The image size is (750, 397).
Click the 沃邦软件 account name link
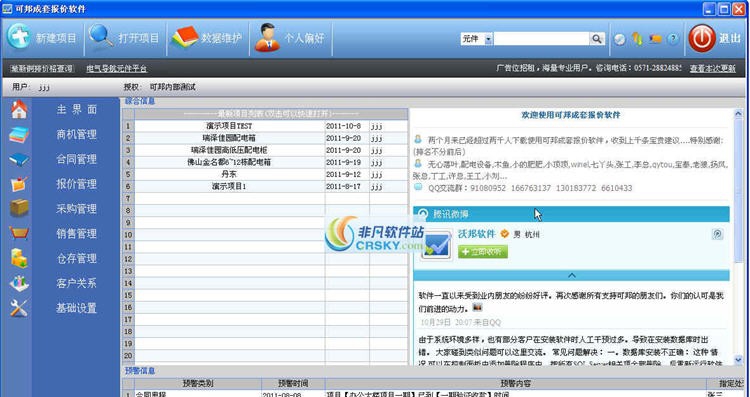[476, 234]
